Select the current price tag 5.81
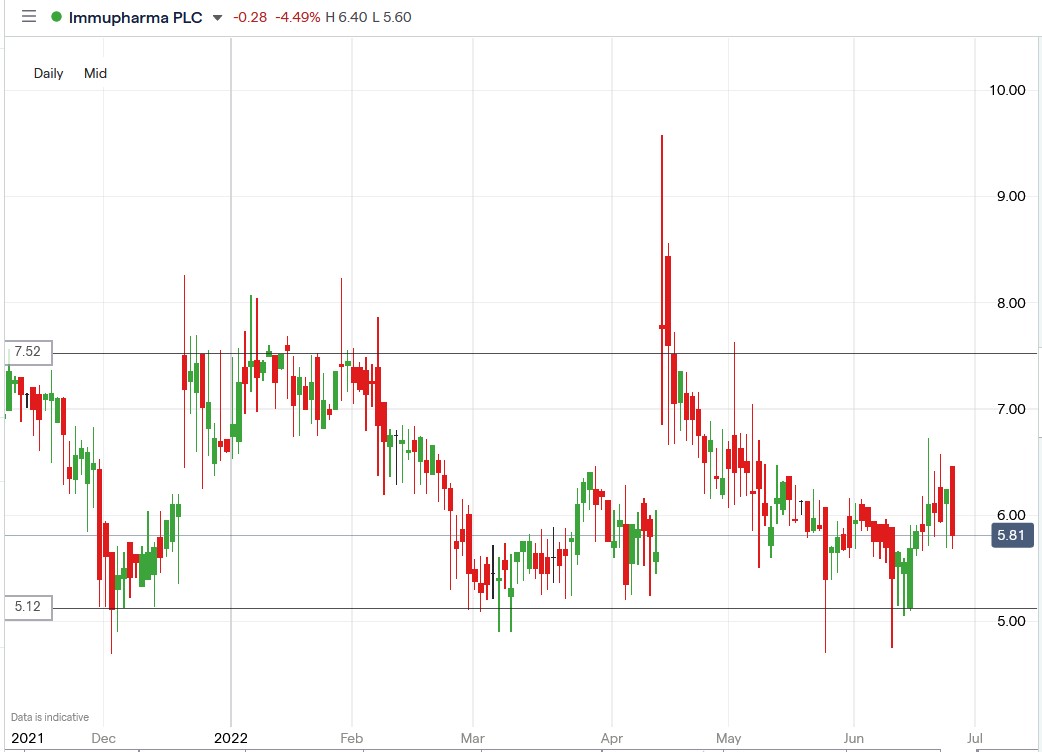The height and width of the screenshot is (752, 1042). pyautogui.click(x=1012, y=536)
